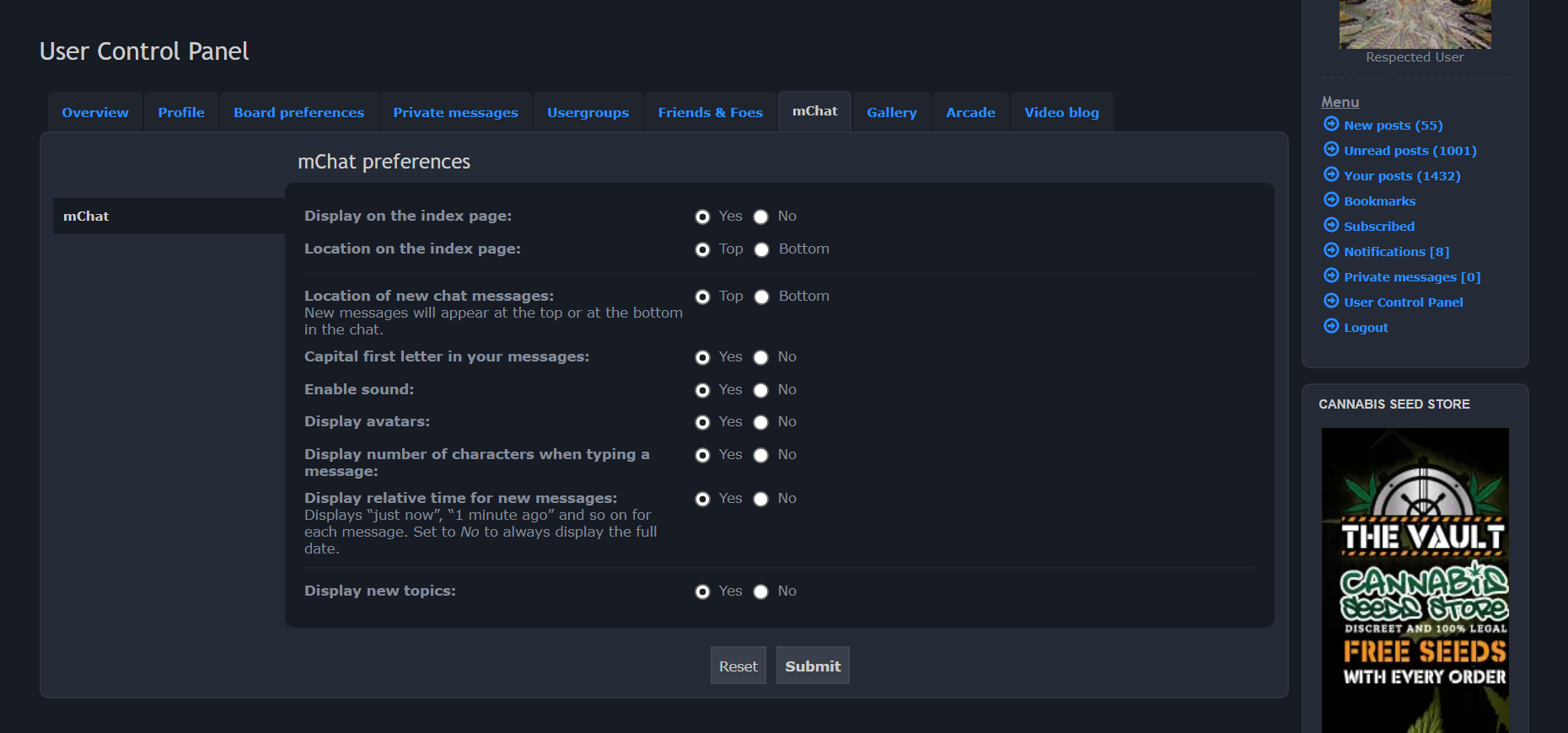Viewport: 1568px width, 733px height.
Task: Click arrow icon beside User Control Panel
Action: click(x=1331, y=301)
